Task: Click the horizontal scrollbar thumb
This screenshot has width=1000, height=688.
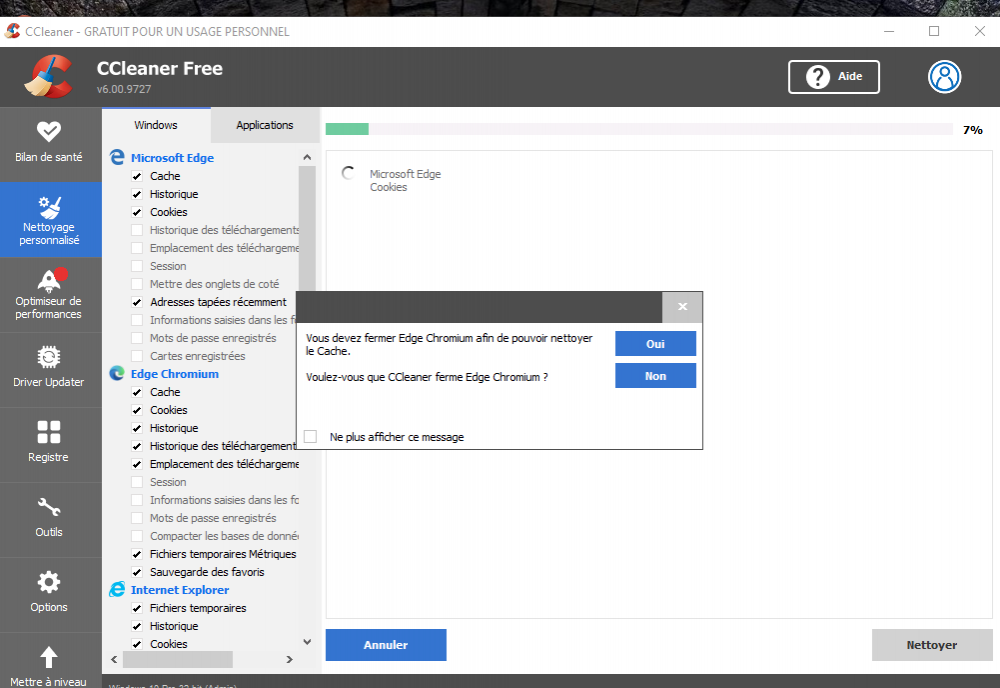Action: point(177,659)
